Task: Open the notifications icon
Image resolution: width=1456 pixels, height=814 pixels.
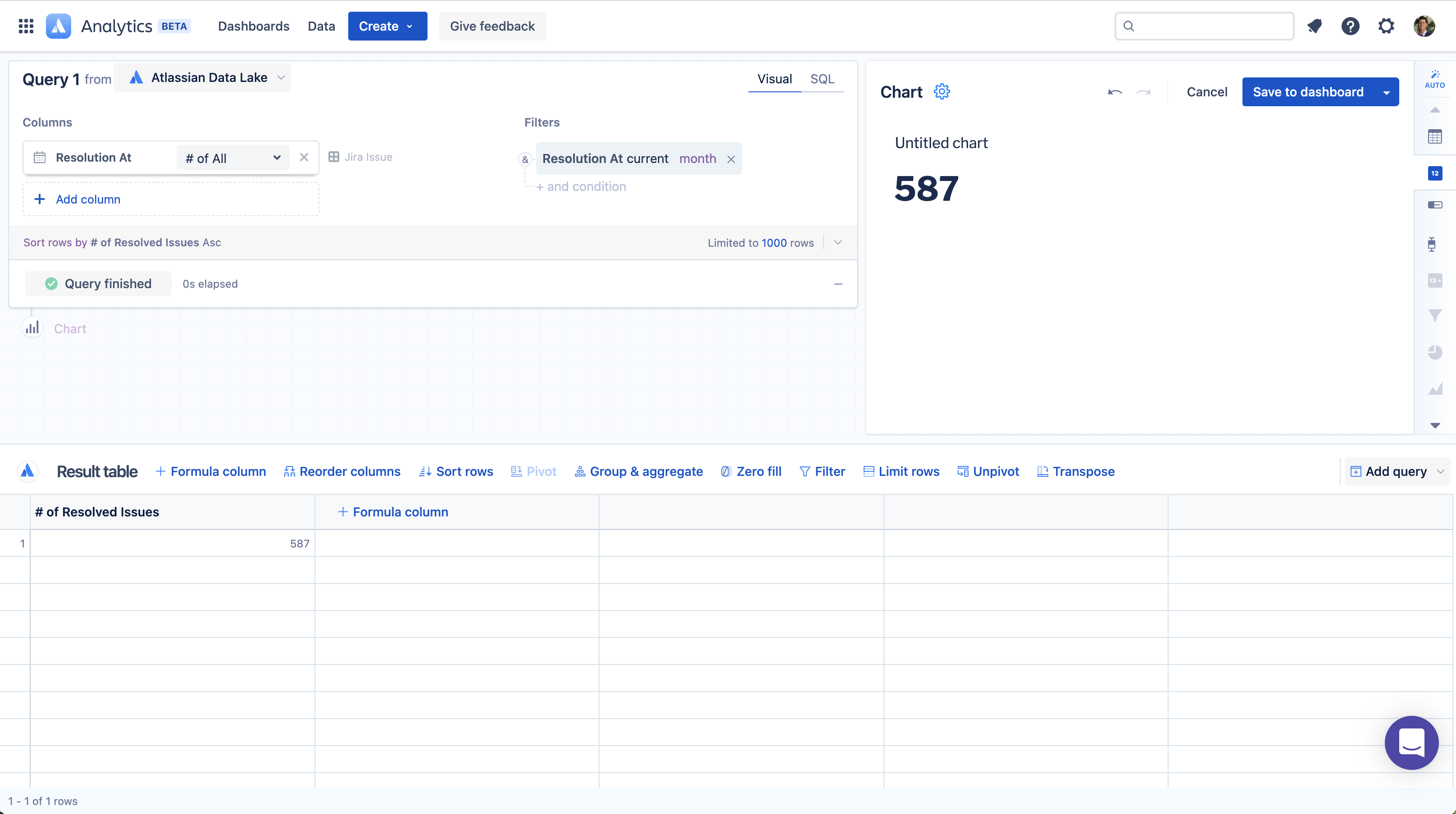Action: (x=1314, y=26)
